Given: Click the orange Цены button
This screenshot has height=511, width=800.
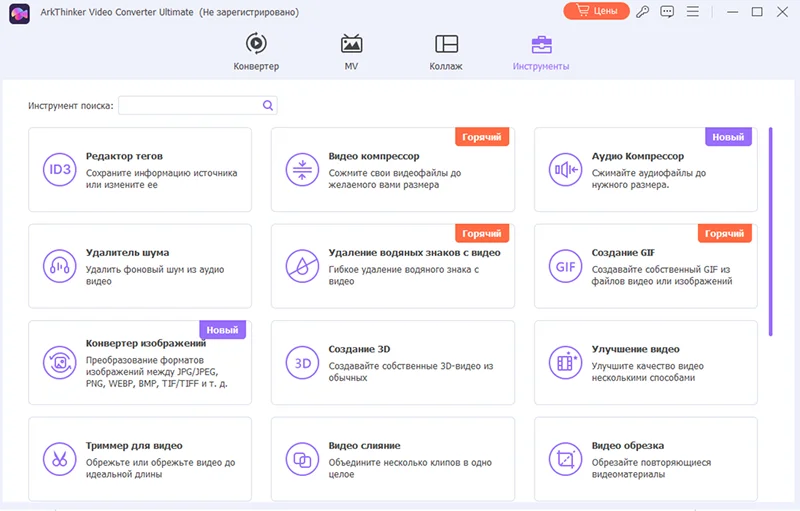Looking at the screenshot, I should coord(596,11).
